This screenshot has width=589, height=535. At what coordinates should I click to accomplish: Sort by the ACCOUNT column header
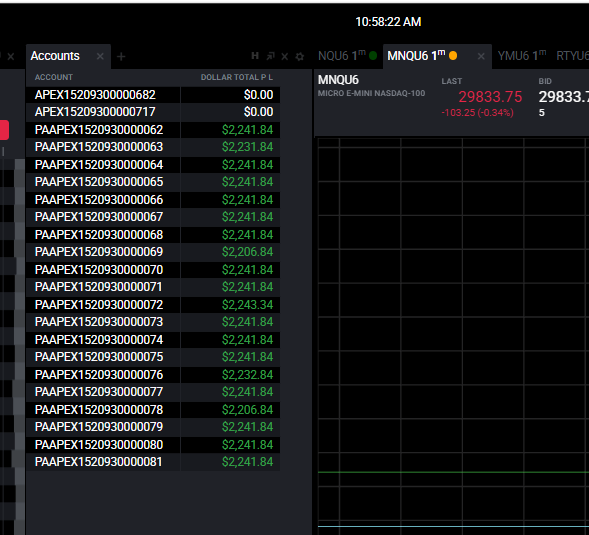click(54, 77)
